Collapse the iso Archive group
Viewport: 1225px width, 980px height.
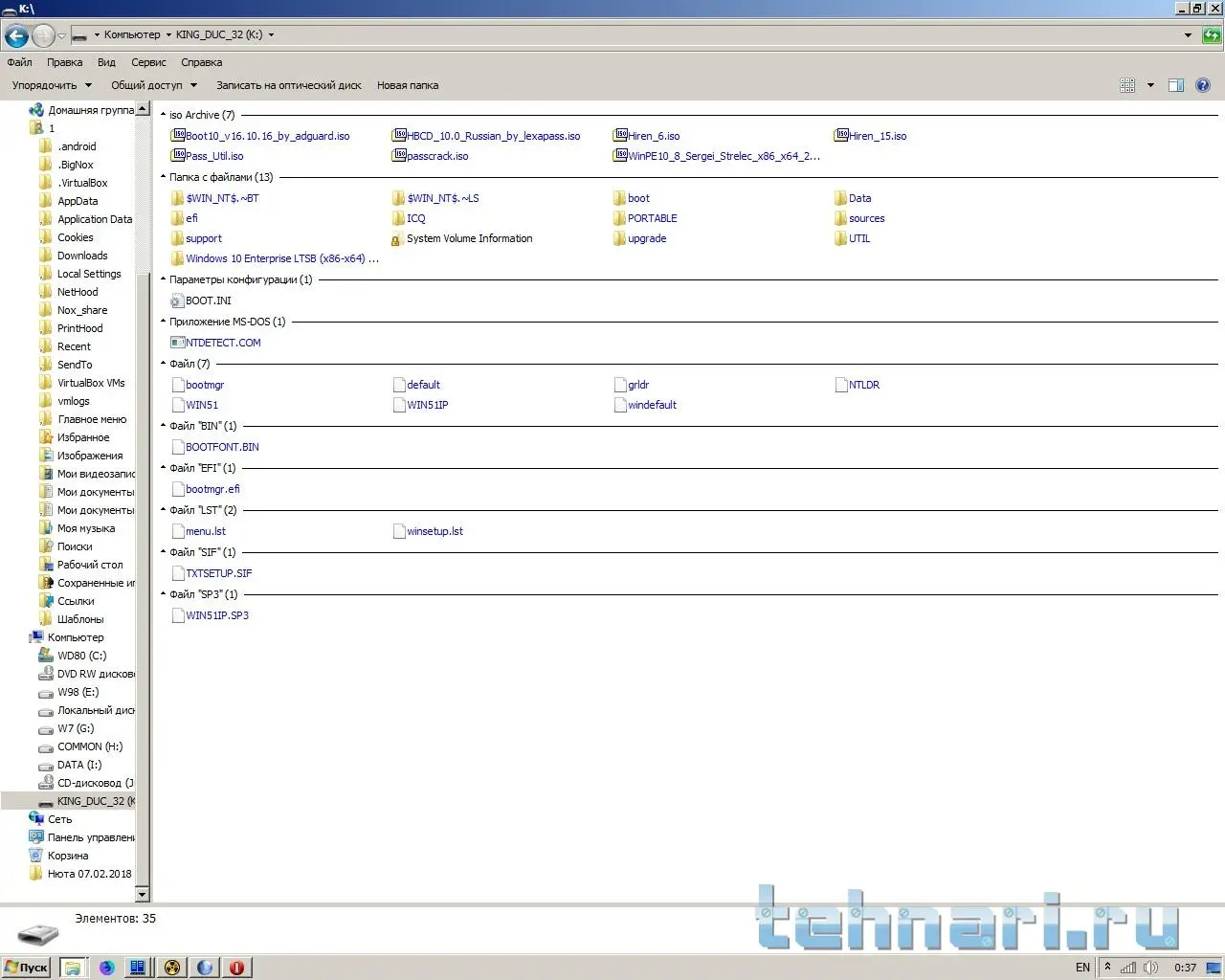[164, 115]
